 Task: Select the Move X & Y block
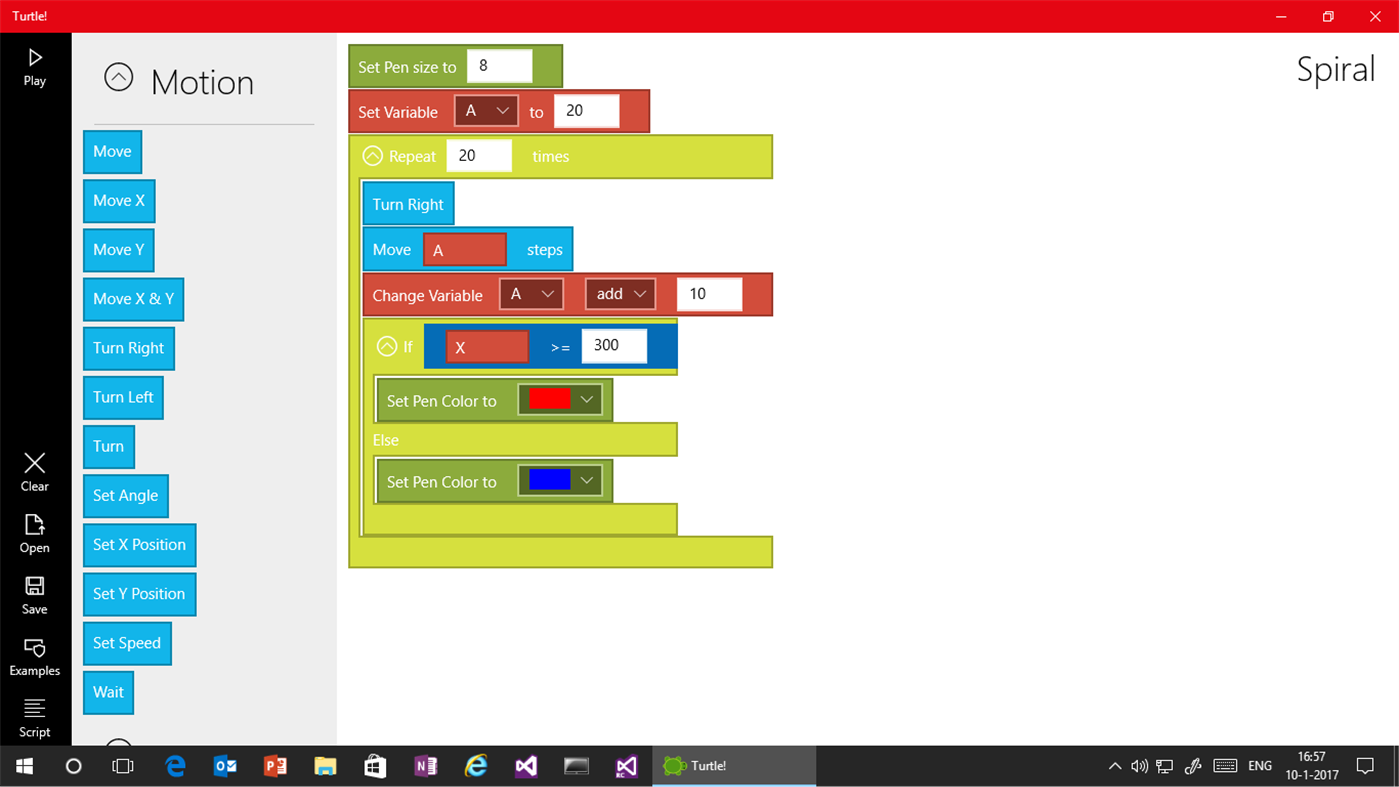133,299
